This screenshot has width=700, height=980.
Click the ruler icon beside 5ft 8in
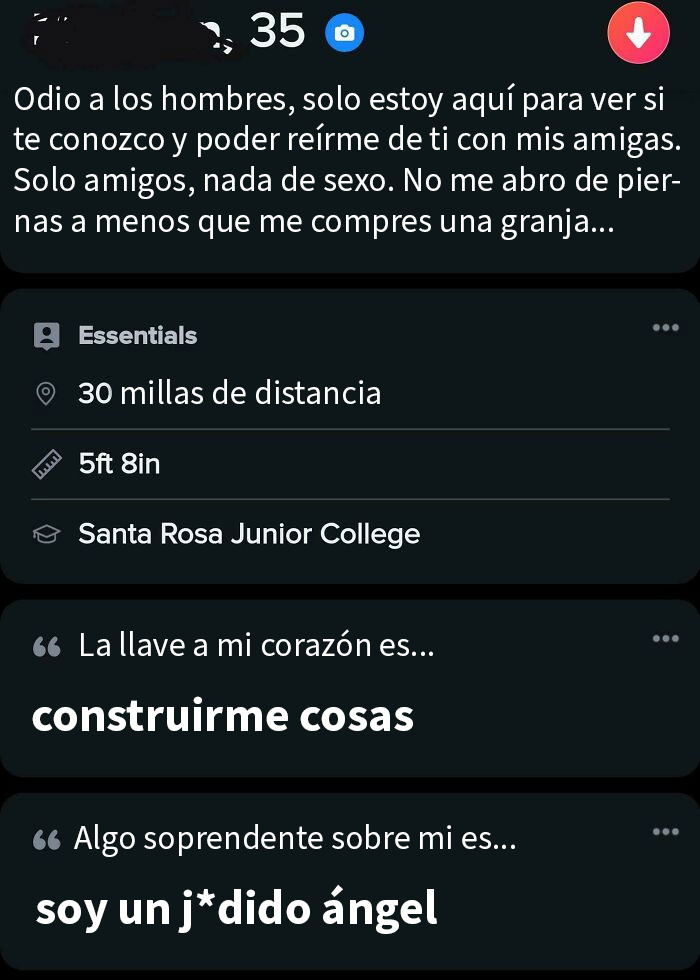click(x=46, y=463)
